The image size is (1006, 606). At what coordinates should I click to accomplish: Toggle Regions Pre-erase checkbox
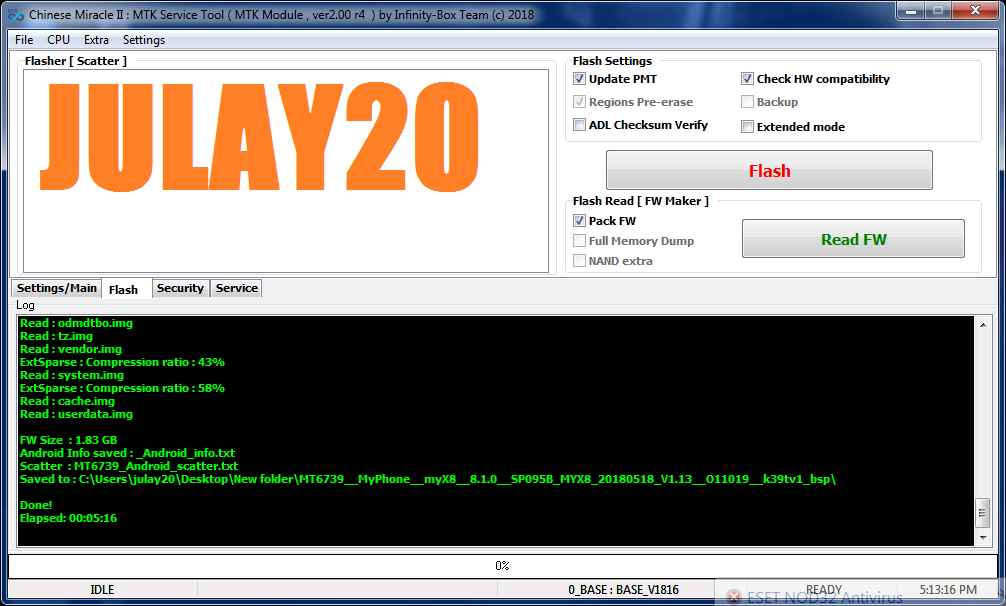pos(579,102)
